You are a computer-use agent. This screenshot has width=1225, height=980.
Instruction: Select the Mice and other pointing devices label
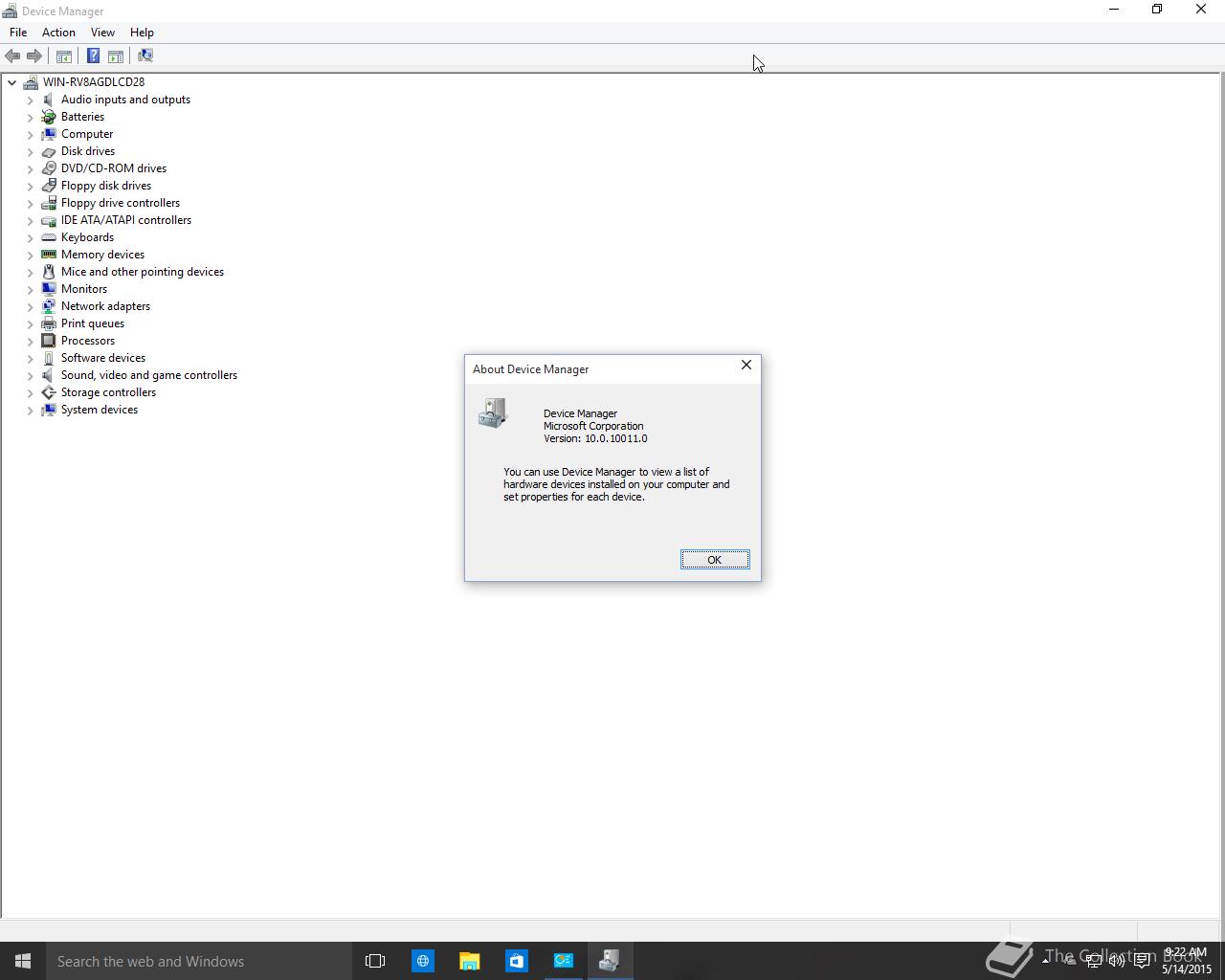click(143, 272)
